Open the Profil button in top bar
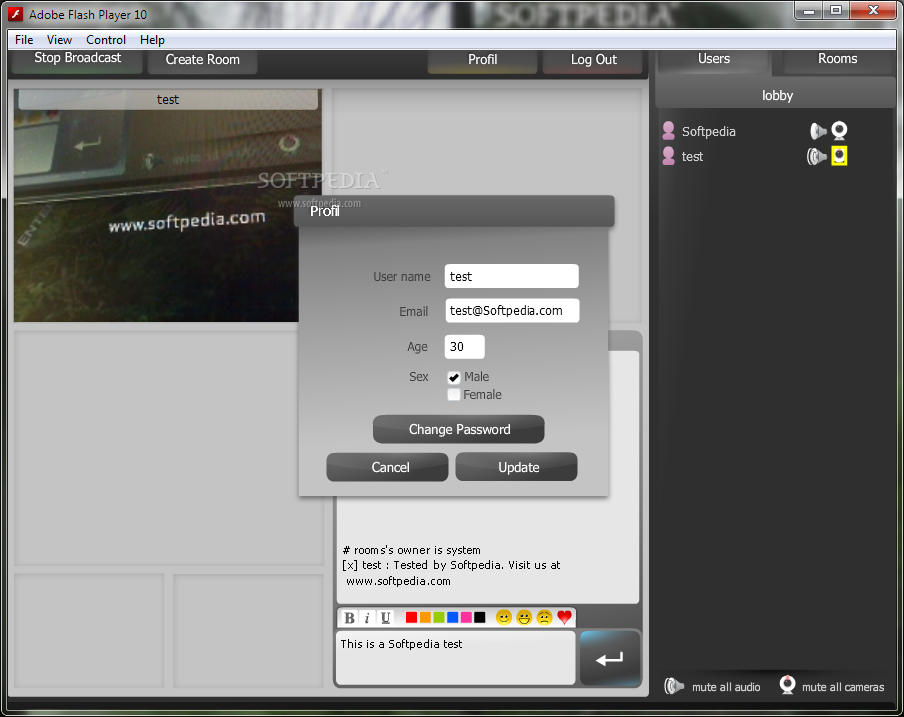The image size is (904, 717). 483,61
